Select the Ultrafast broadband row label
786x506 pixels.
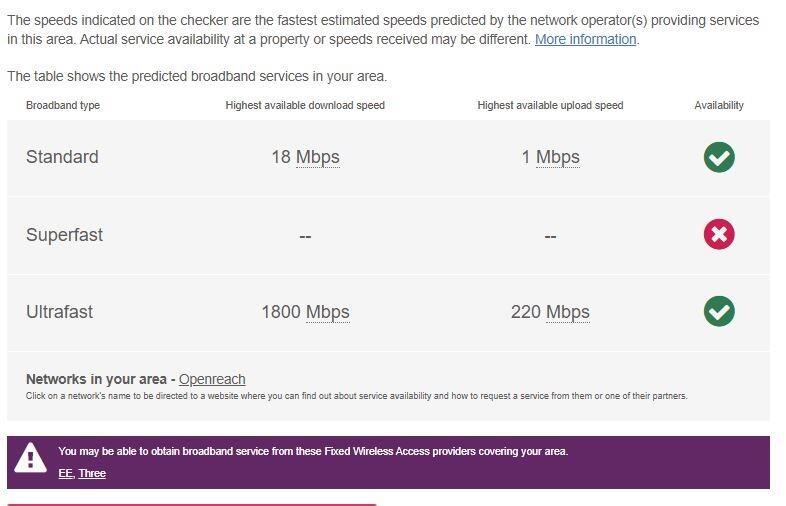pyautogui.click(x=59, y=312)
